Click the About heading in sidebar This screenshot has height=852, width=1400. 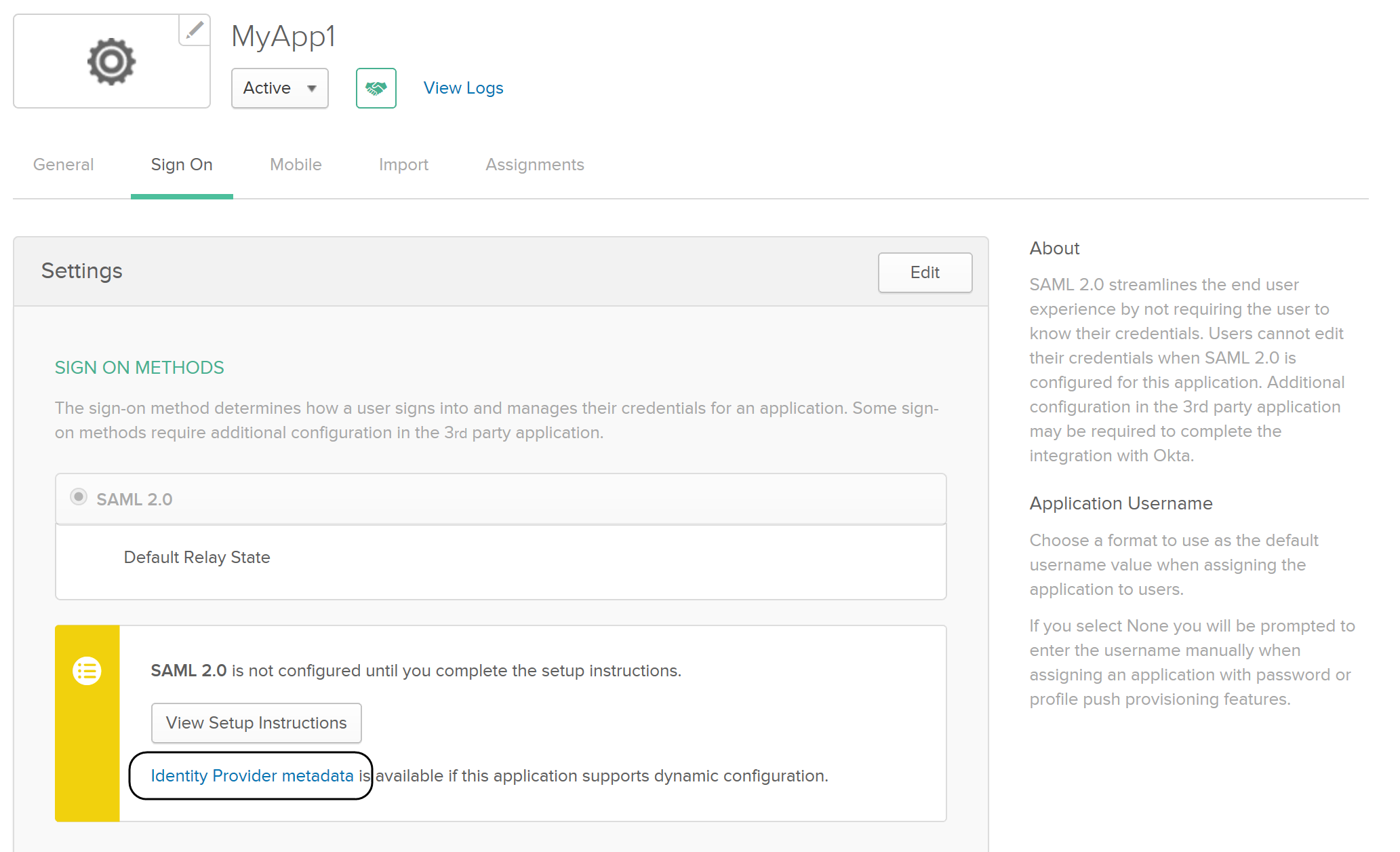coord(1055,248)
